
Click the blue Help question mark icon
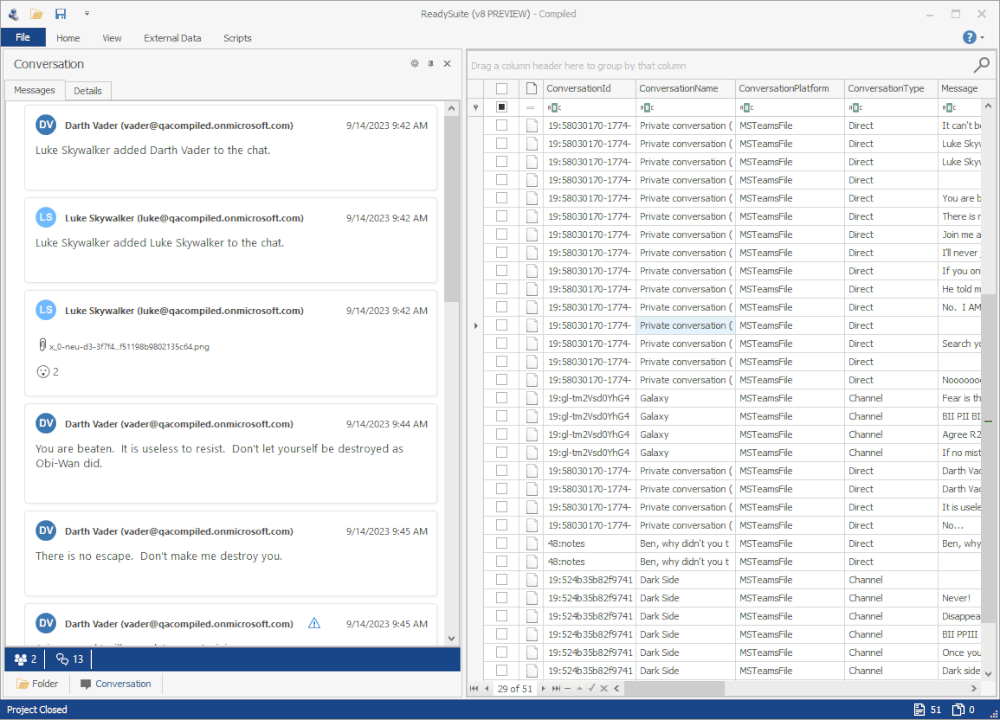[968, 37]
